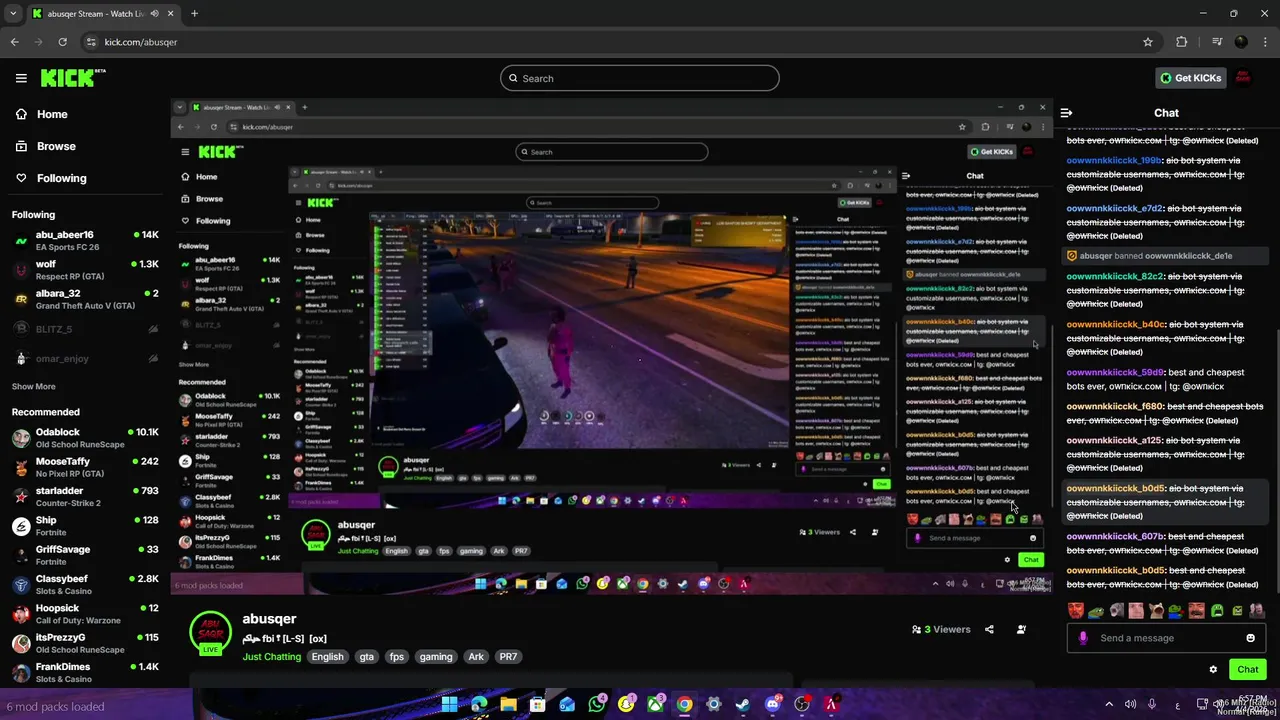
Task: Open itsPrezzyG recommended channel
Action: click(85, 643)
